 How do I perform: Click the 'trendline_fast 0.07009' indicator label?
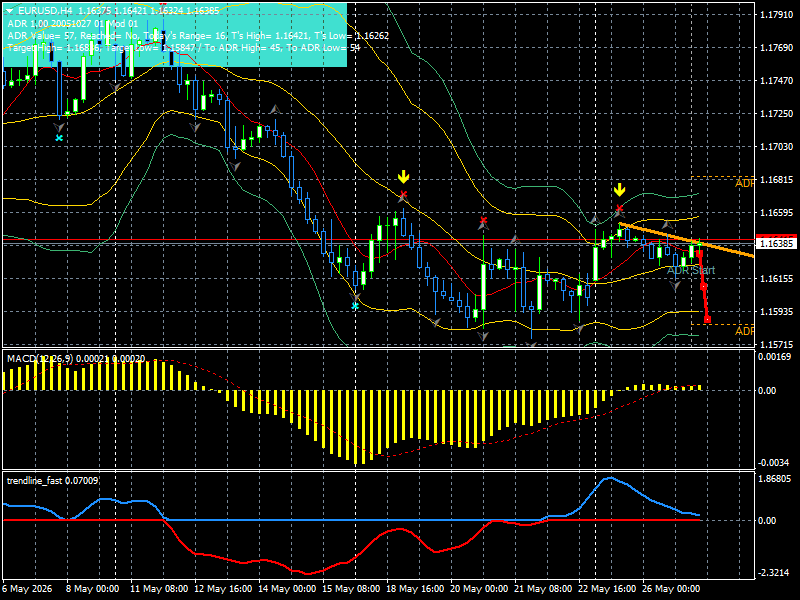pyautogui.click(x=52, y=481)
